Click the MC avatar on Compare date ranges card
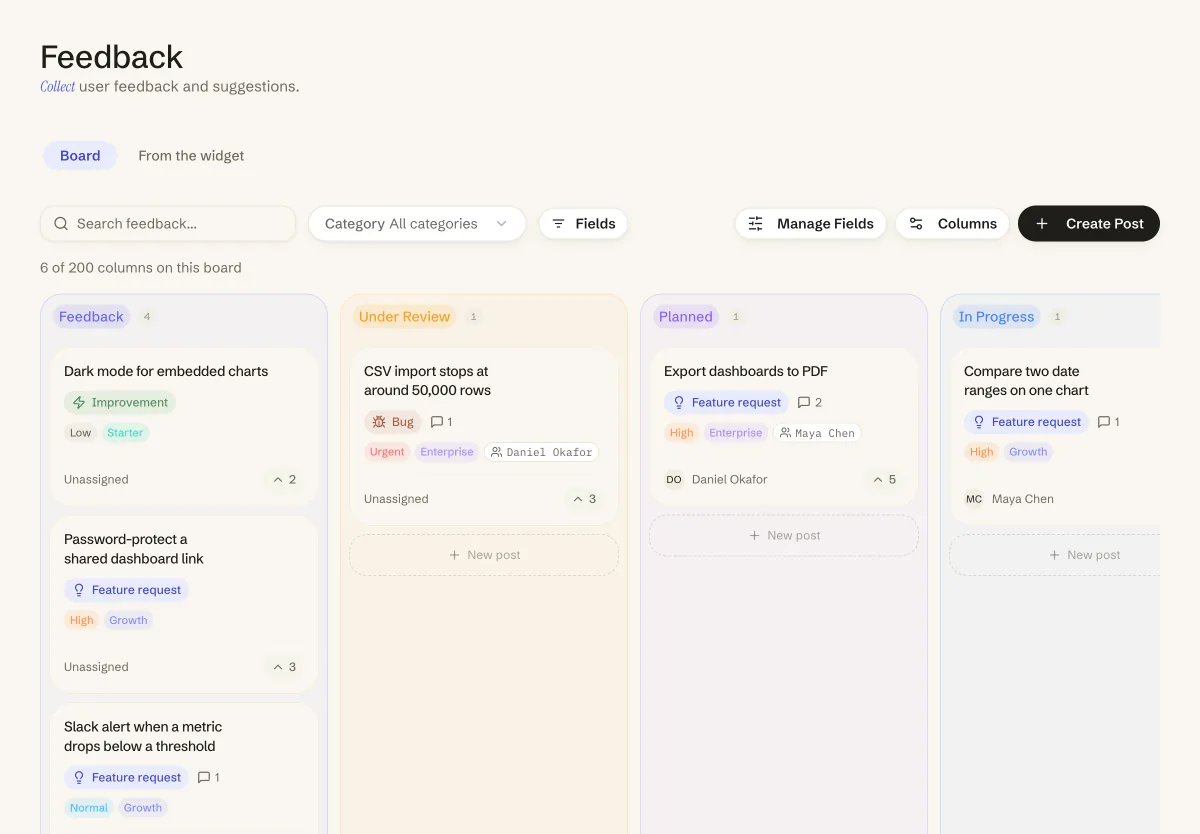 (x=974, y=499)
